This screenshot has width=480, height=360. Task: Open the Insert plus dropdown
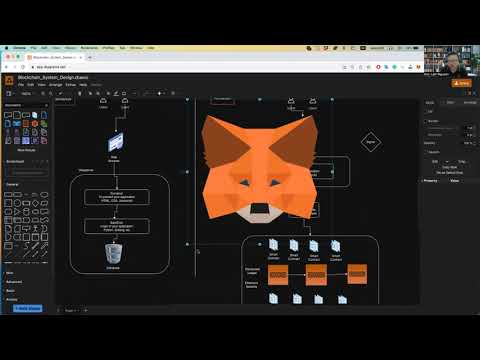click(160, 93)
